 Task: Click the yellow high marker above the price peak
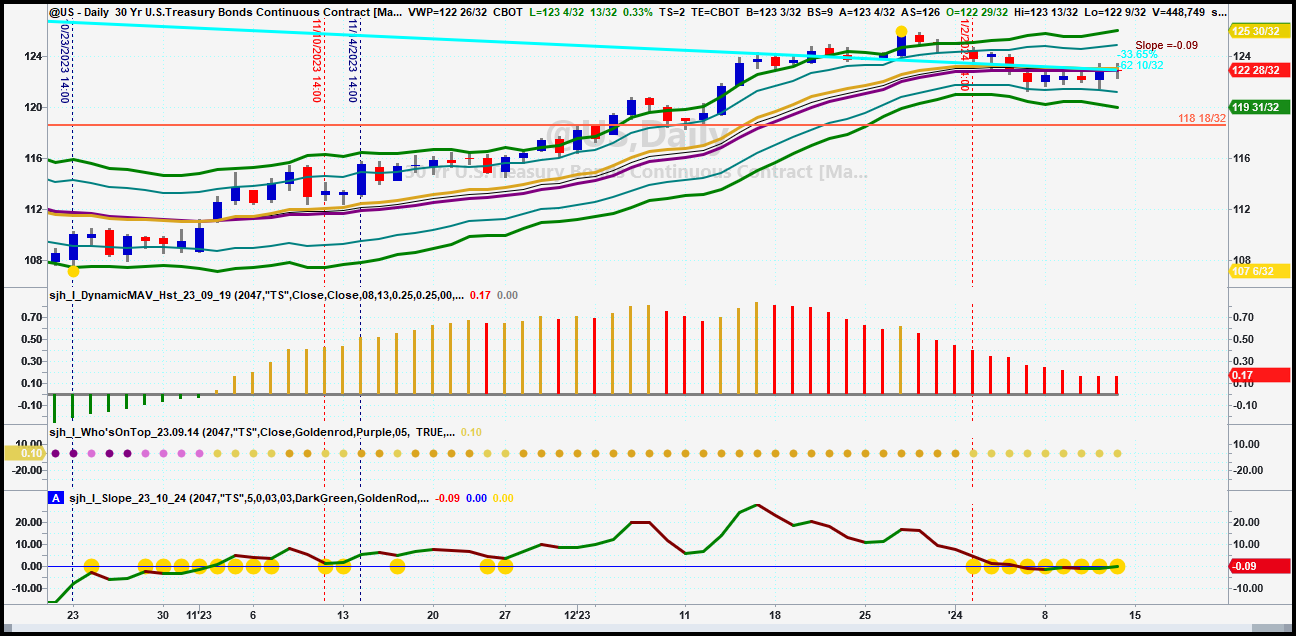pos(901,32)
